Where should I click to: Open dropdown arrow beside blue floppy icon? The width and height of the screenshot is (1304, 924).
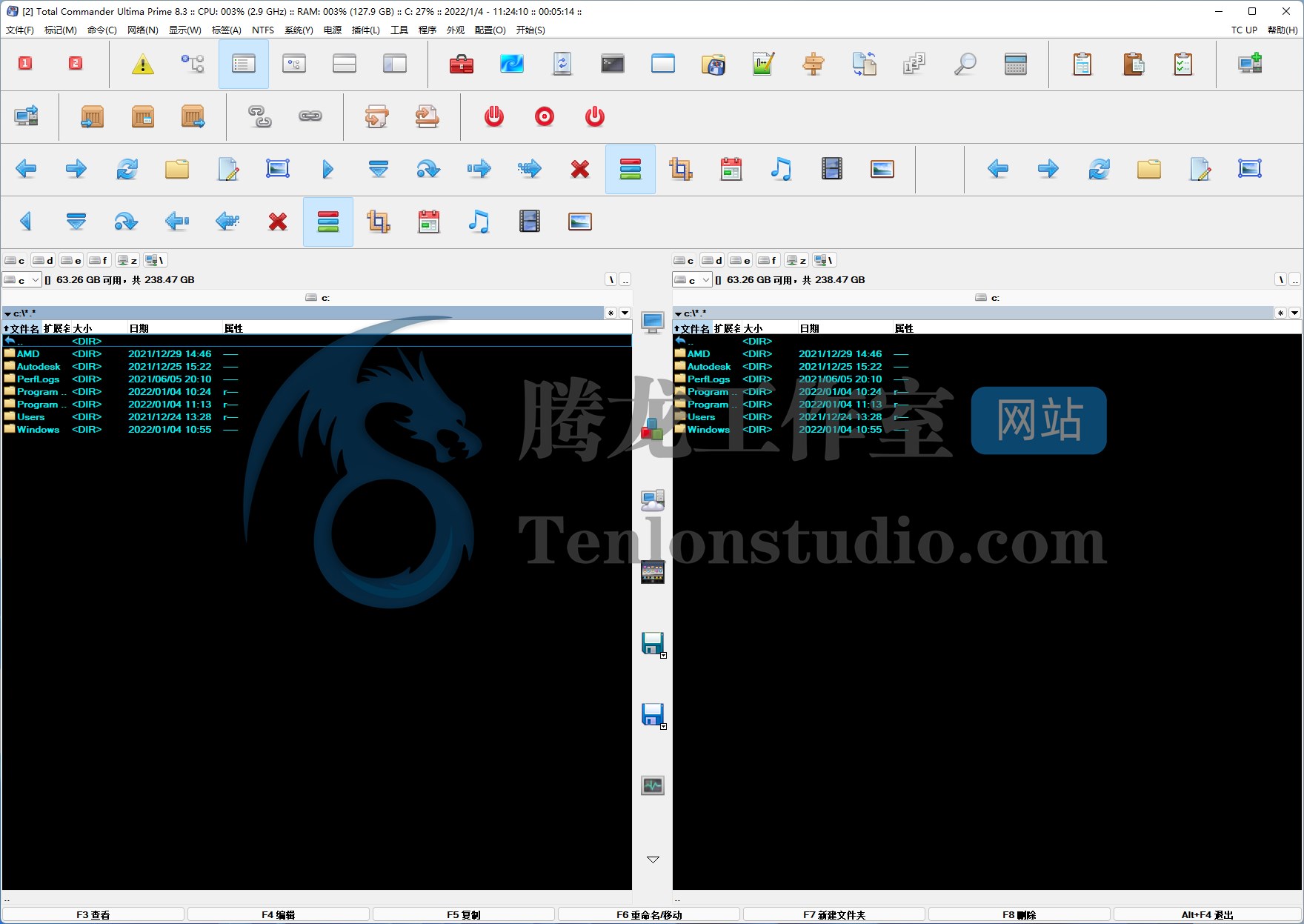tap(664, 727)
